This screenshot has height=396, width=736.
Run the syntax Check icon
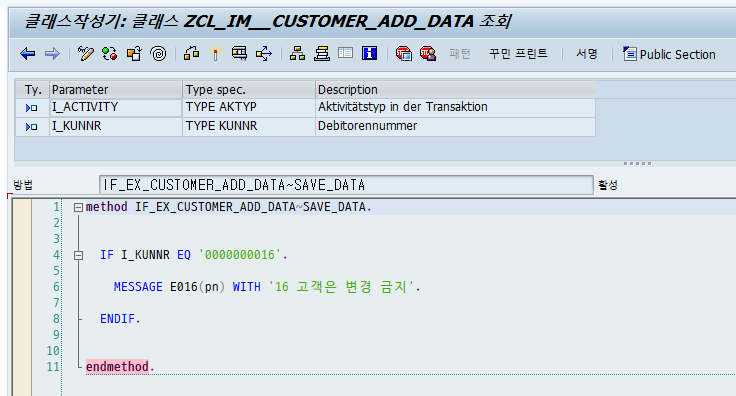click(192, 54)
